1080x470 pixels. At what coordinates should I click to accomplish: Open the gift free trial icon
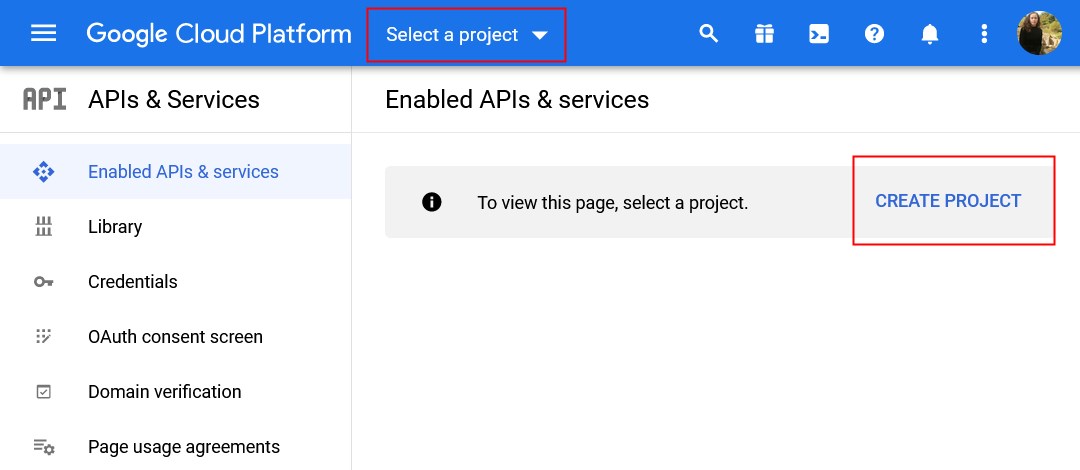pyautogui.click(x=764, y=33)
